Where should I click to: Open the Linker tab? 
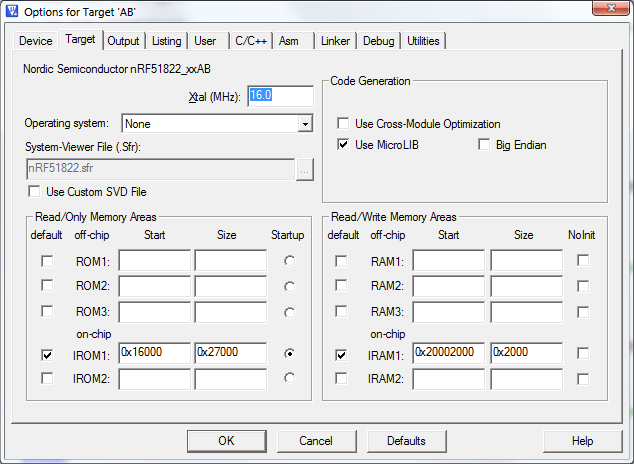(x=335, y=41)
